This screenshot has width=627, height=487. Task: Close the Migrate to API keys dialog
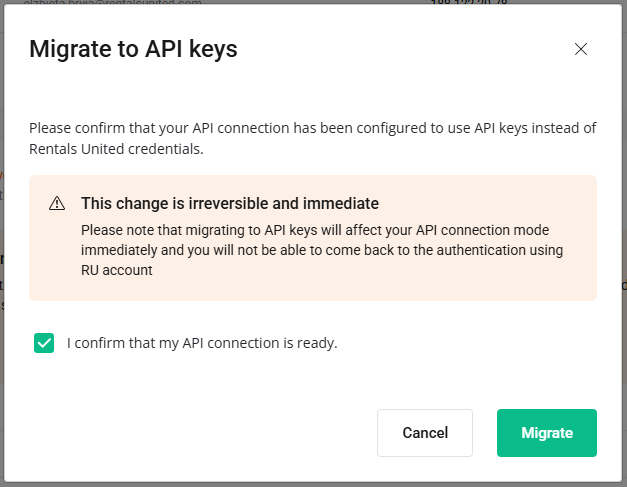click(581, 49)
